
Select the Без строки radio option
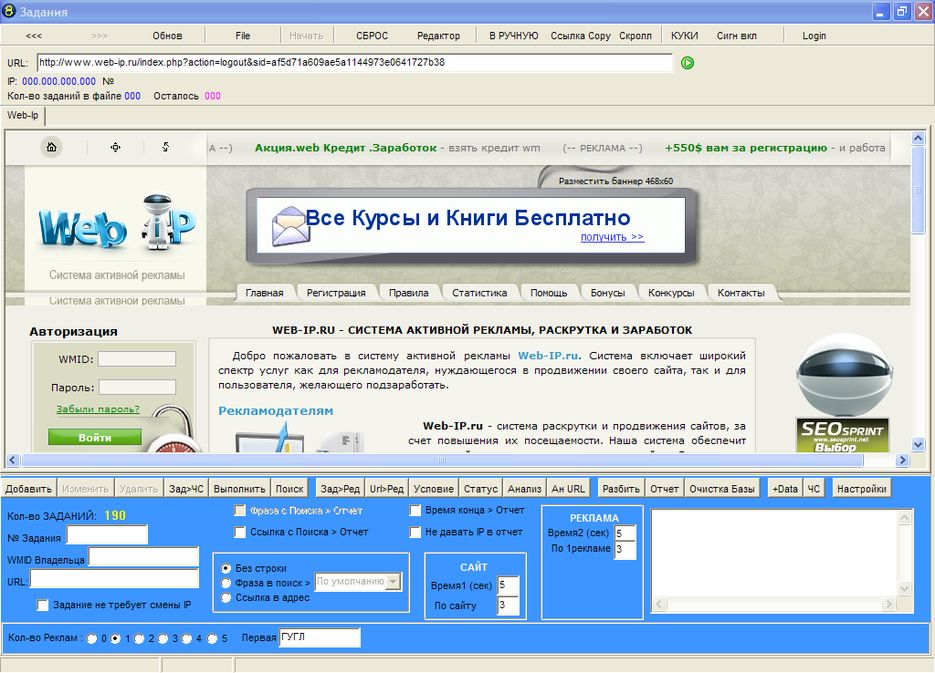[225, 568]
